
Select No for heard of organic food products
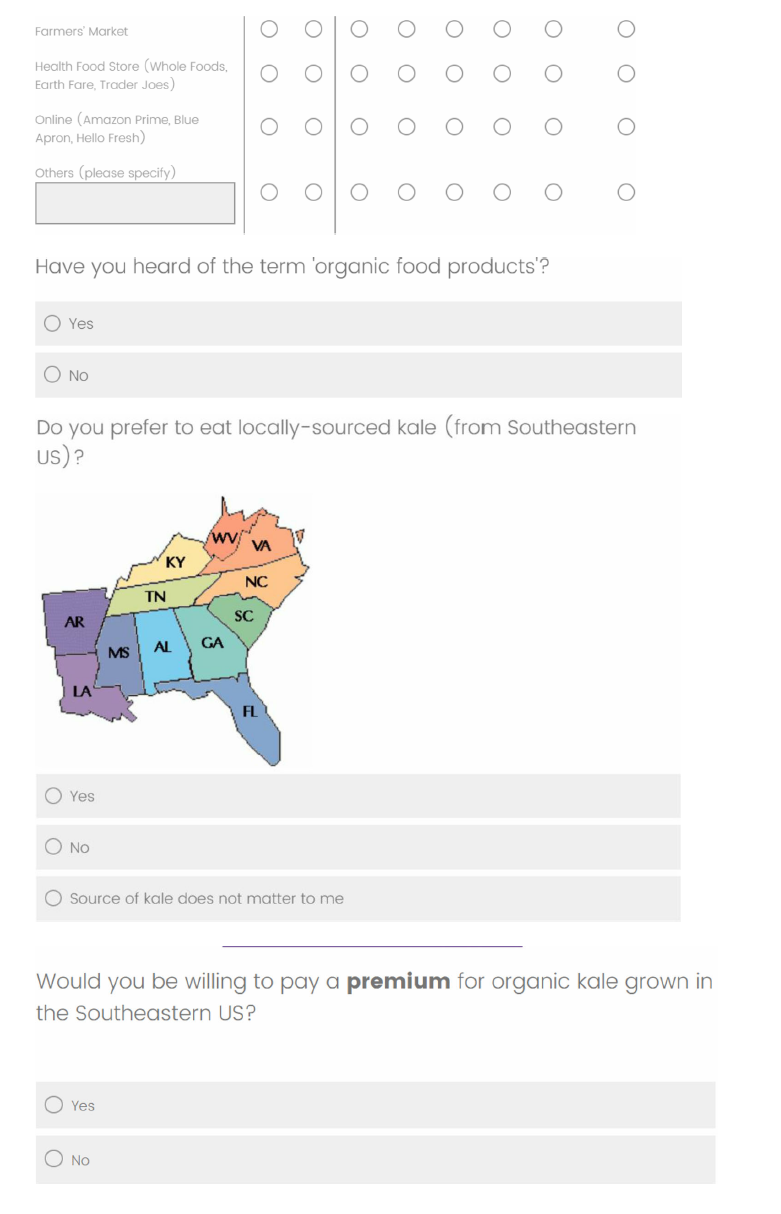(53, 375)
